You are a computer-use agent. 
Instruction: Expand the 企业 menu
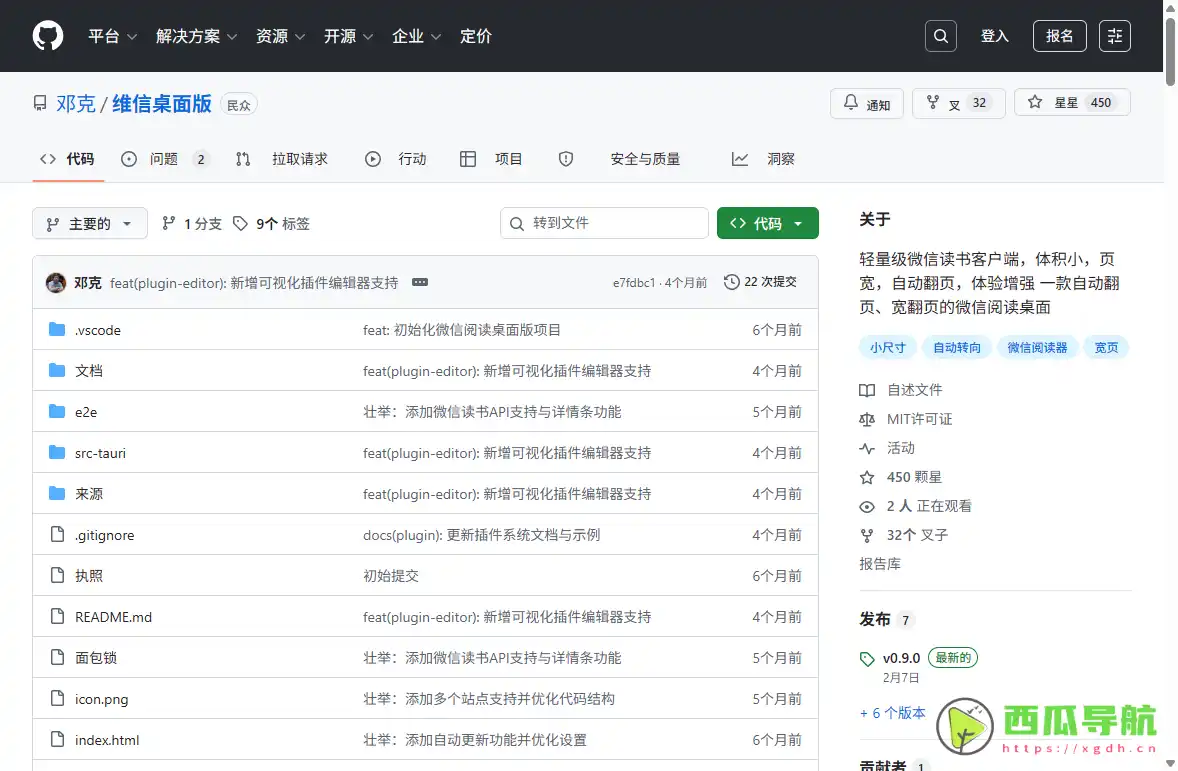(x=416, y=36)
